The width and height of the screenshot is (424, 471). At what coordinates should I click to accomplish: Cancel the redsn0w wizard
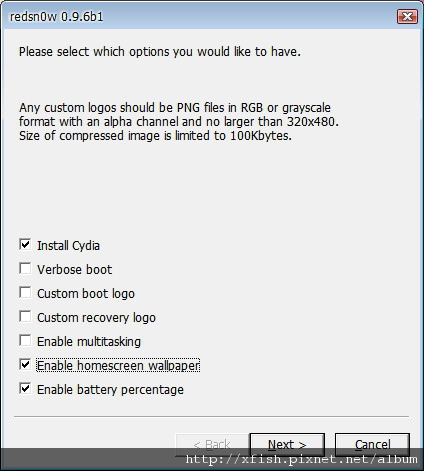372,444
